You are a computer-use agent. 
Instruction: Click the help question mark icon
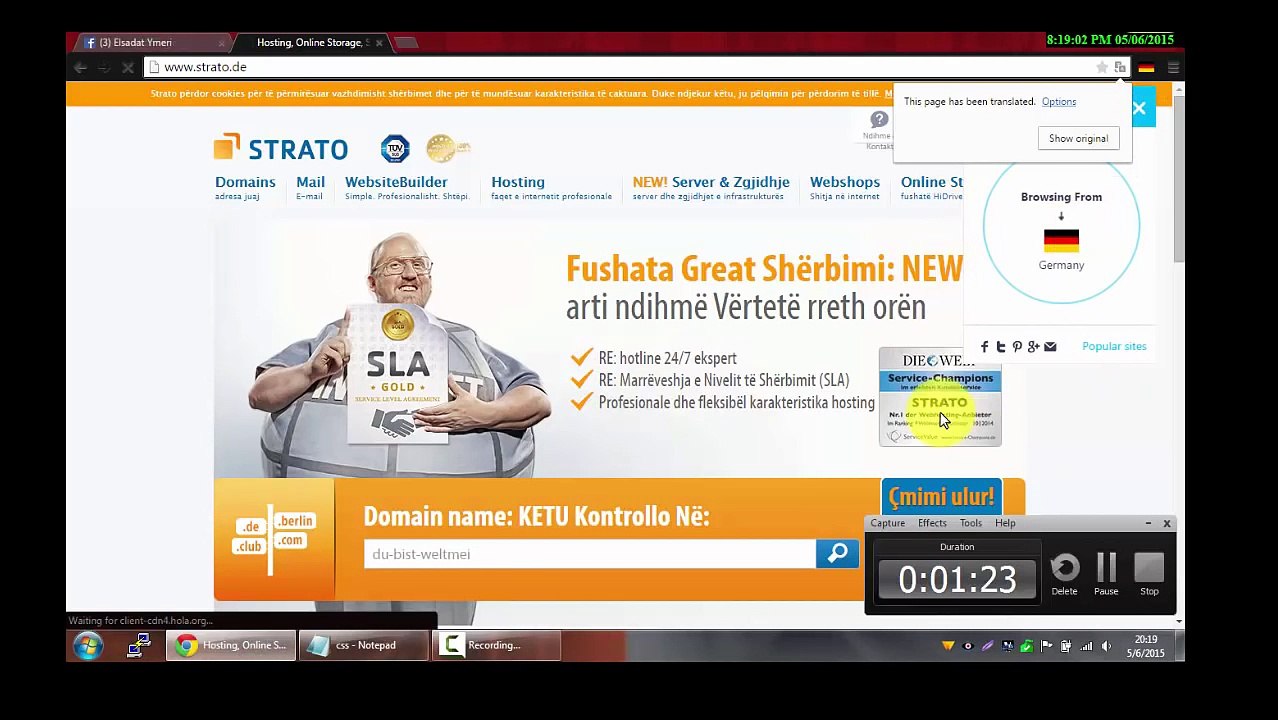tap(879, 119)
